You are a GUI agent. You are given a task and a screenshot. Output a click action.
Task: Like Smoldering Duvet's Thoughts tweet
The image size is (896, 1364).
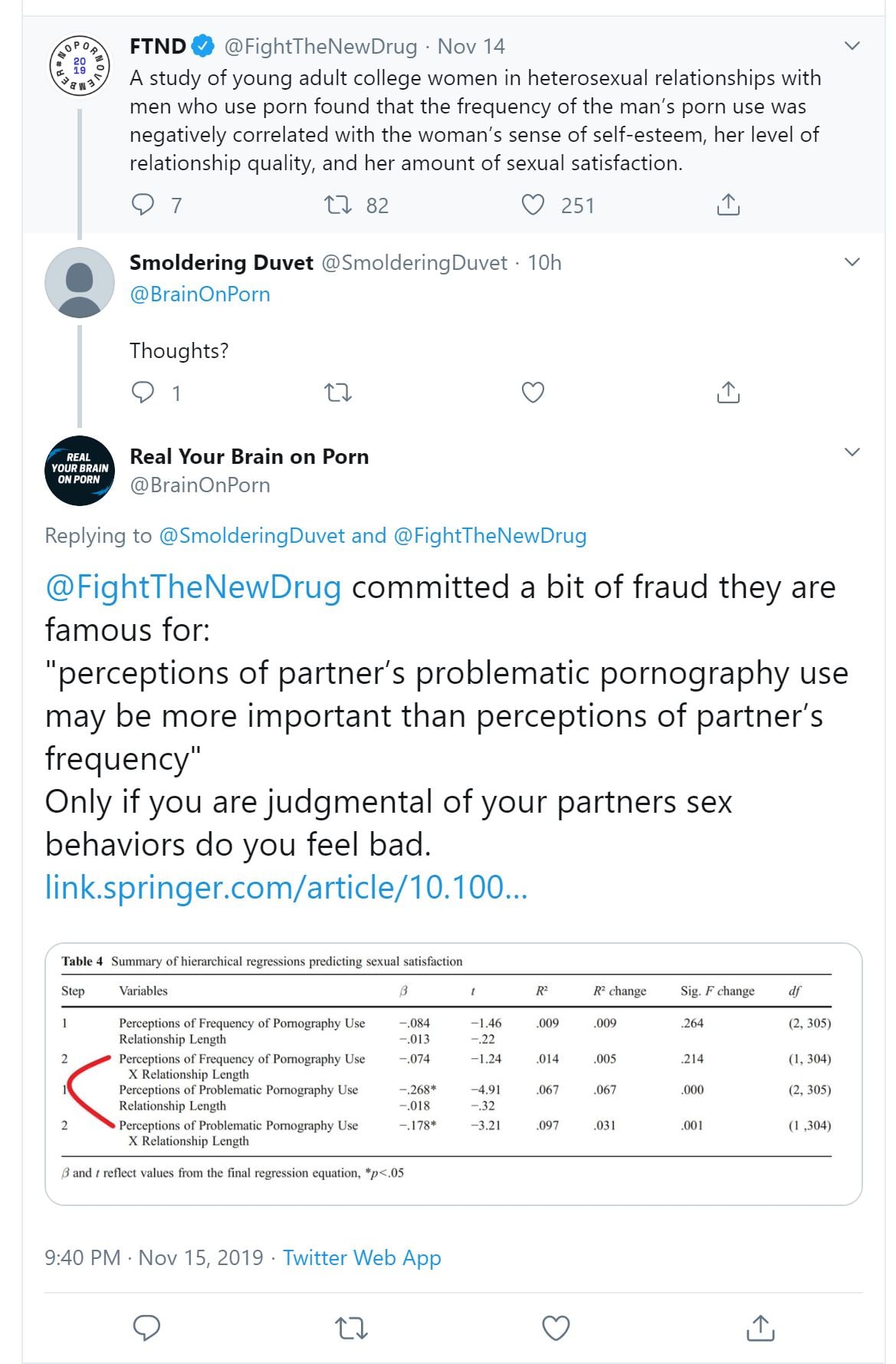click(533, 393)
